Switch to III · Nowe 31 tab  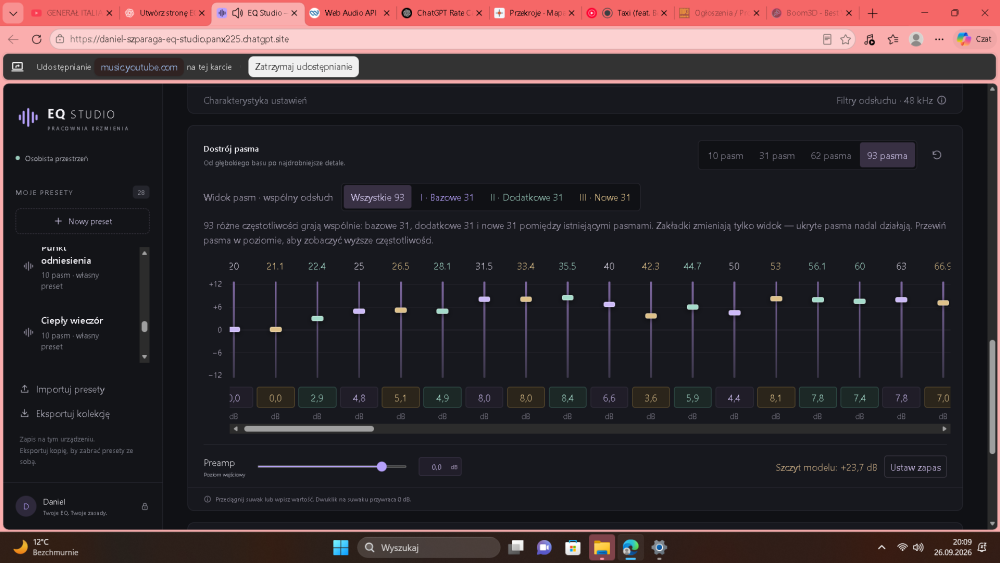605,198
